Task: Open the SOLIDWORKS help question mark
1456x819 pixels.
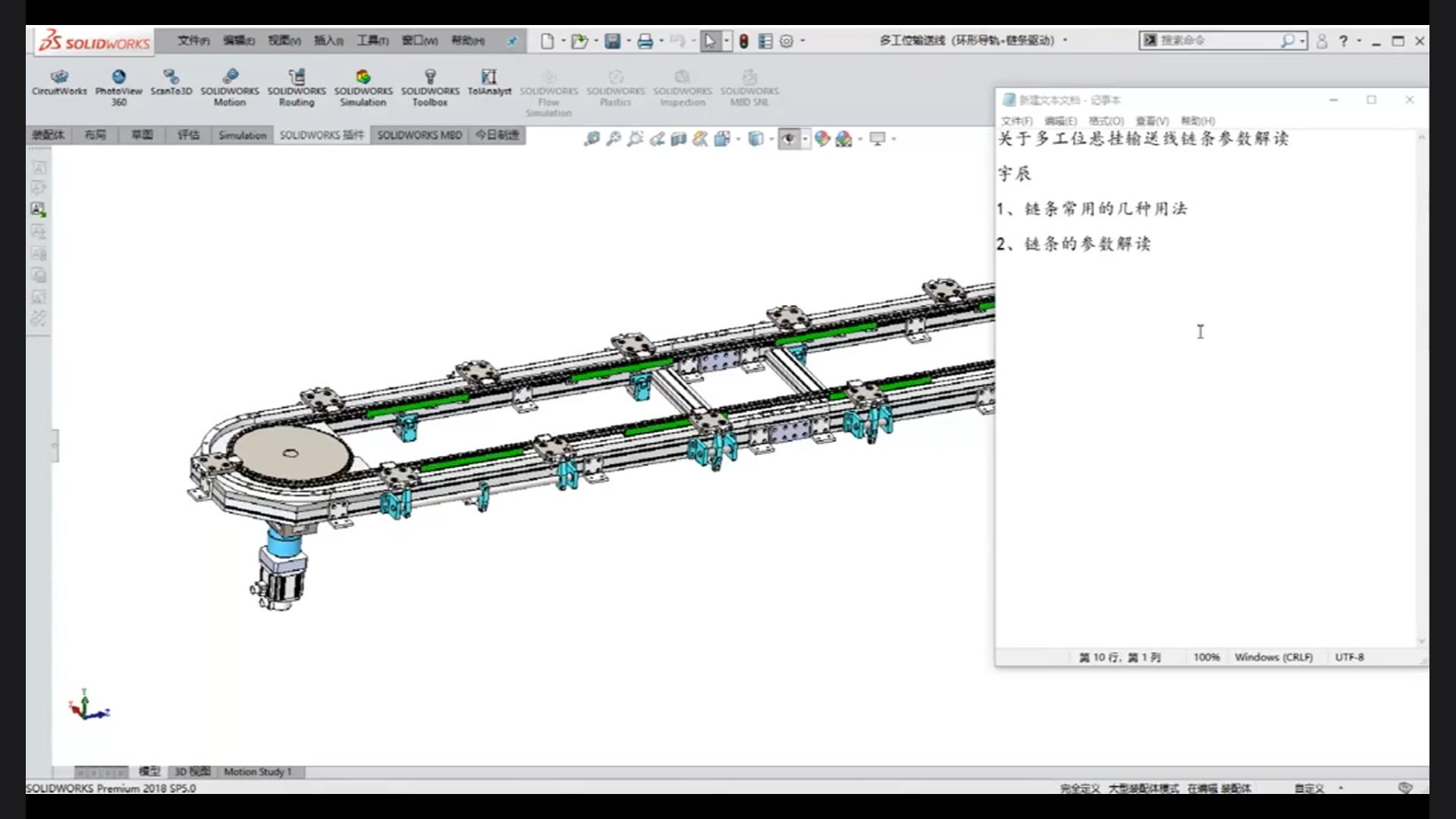Action: point(1343,41)
